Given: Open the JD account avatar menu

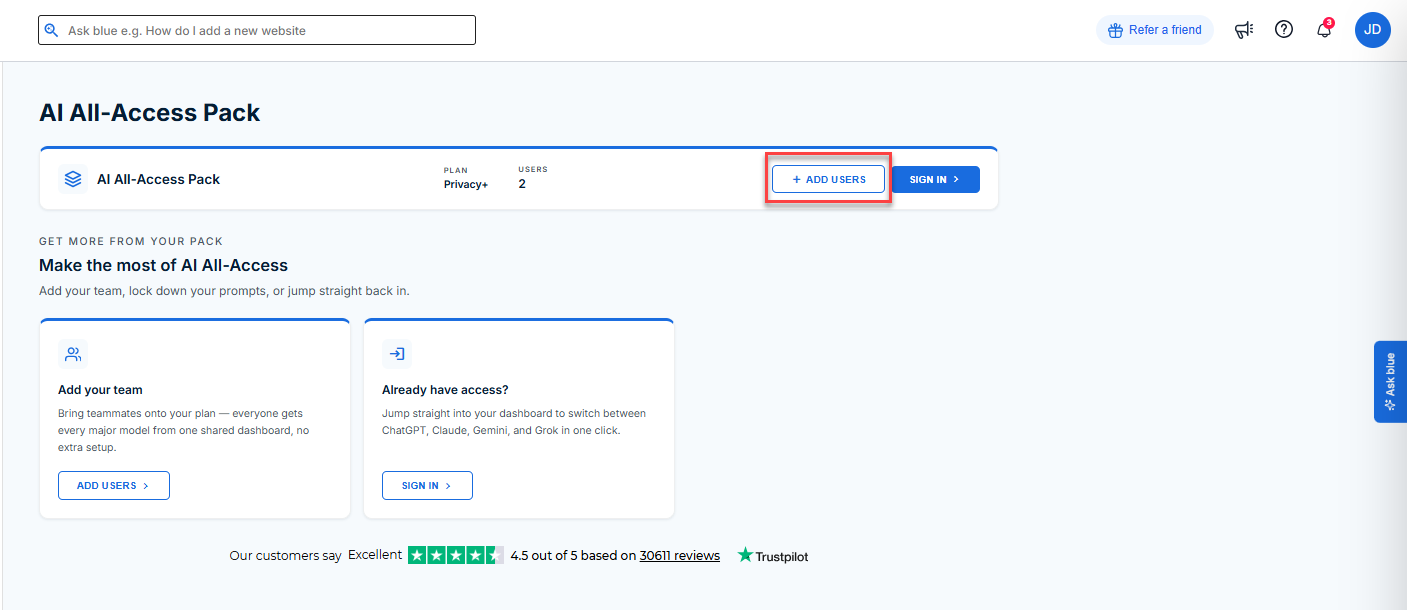Looking at the screenshot, I should pos(1373,30).
